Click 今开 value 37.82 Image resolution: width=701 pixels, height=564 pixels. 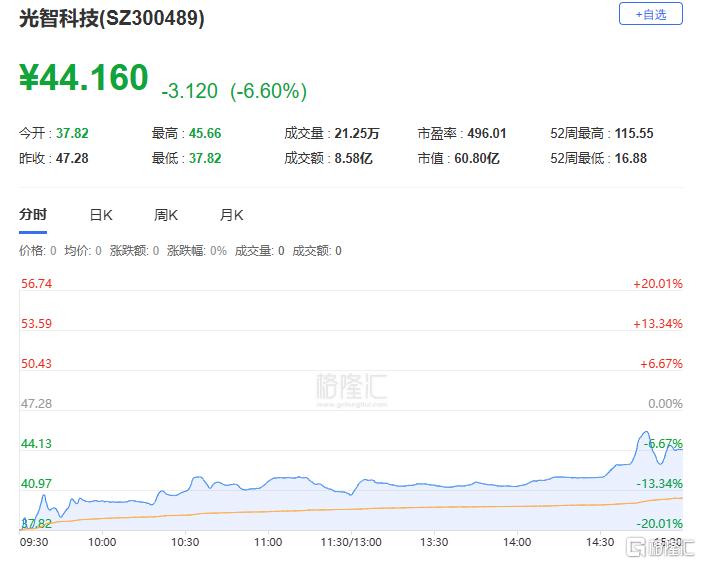click(72, 133)
